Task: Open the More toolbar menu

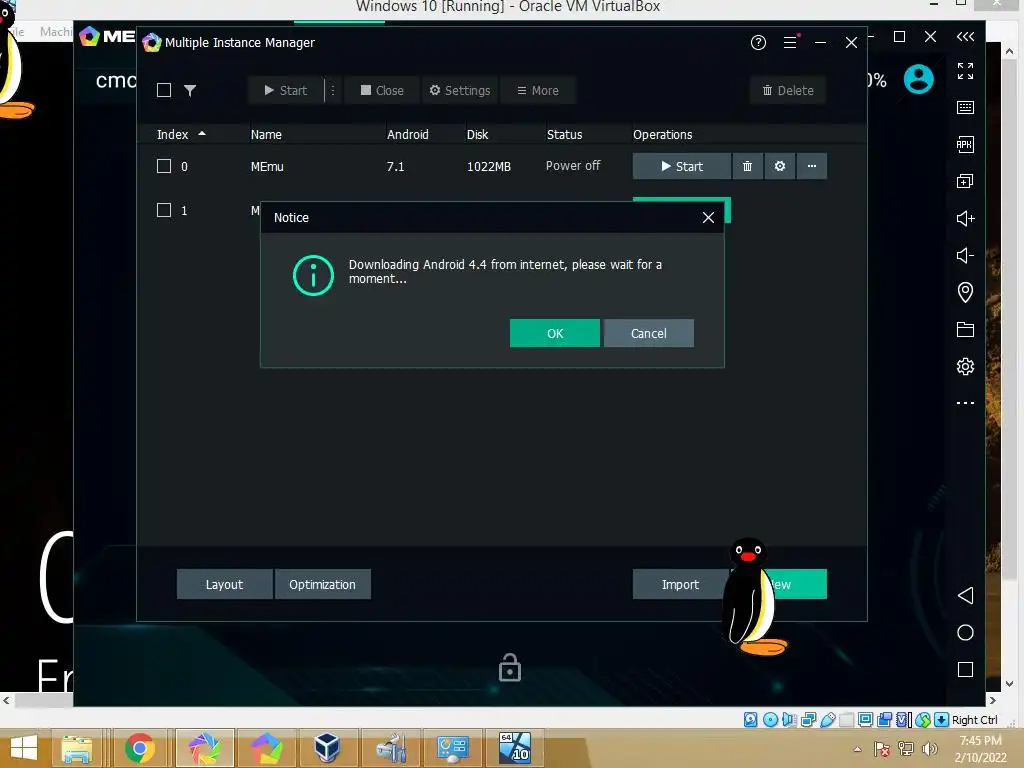Action: click(x=537, y=90)
